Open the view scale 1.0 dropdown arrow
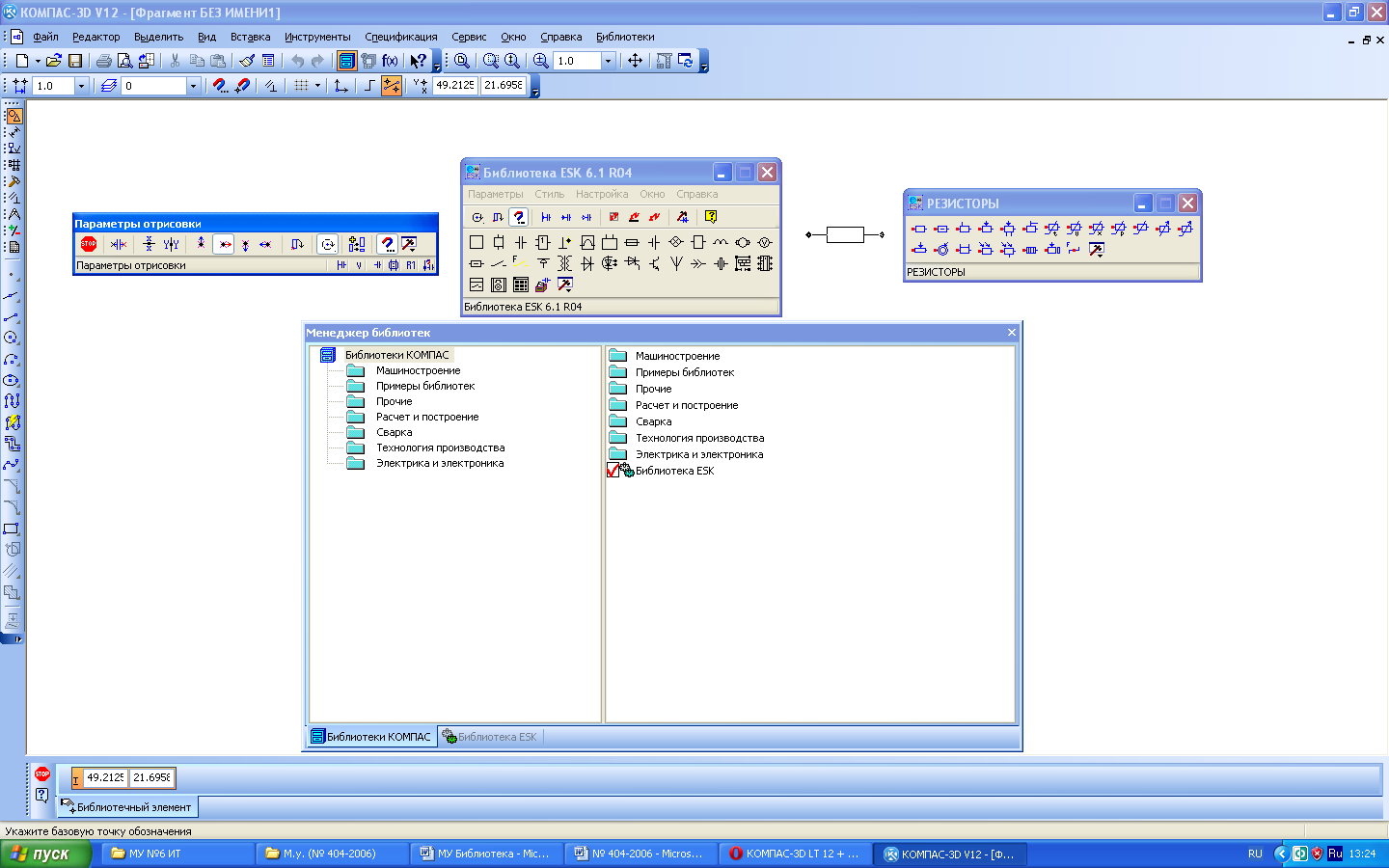The width and height of the screenshot is (1389, 868). (x=608, y=61)
